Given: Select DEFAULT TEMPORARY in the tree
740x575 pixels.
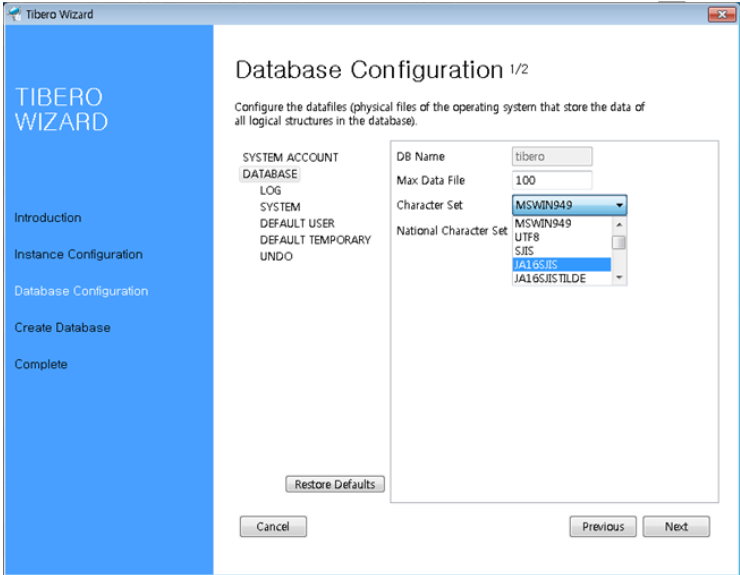Looking at the screenshot, I should (x=315, y=240).
